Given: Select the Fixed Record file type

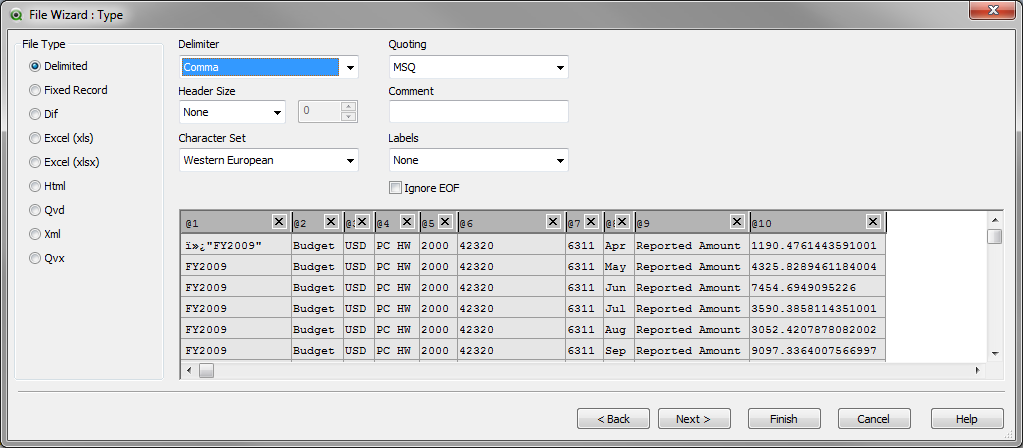Looking at the screenshot, I should (x=68, y=90).
